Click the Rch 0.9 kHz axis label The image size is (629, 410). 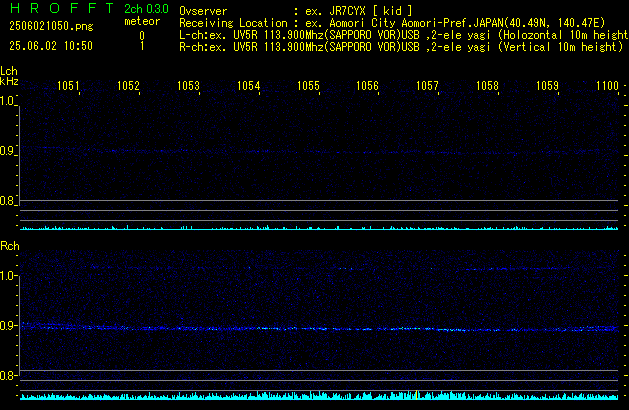click(8, 325)
